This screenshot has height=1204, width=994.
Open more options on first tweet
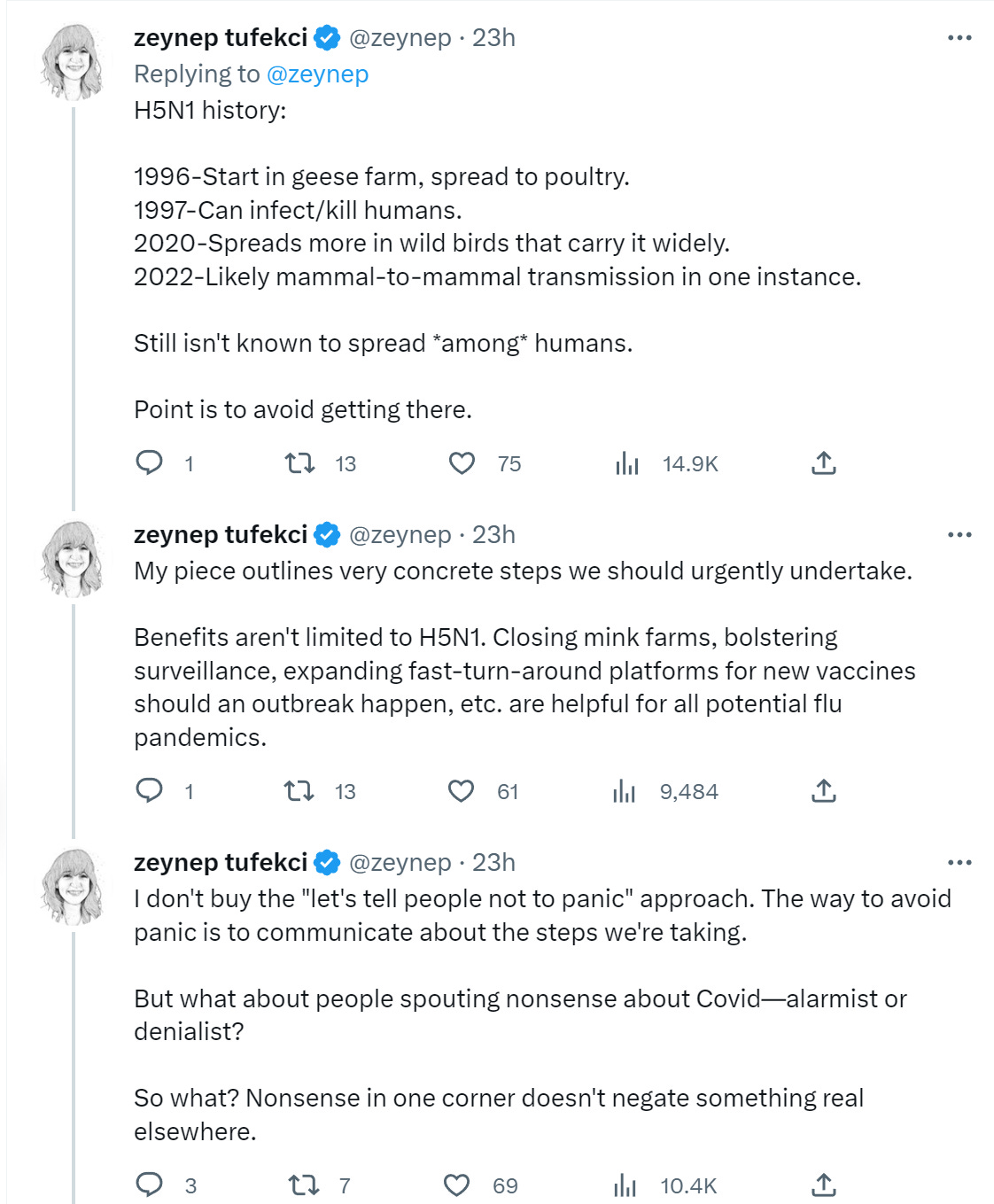(x=959, y=38)
